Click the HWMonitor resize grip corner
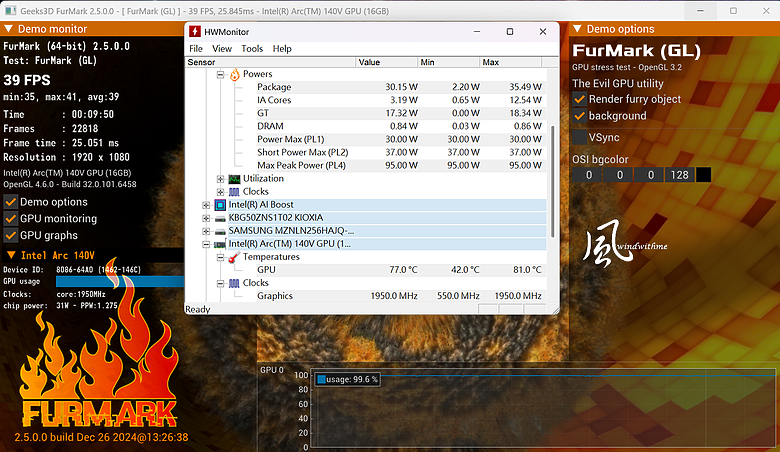 (x=556, y=311)
